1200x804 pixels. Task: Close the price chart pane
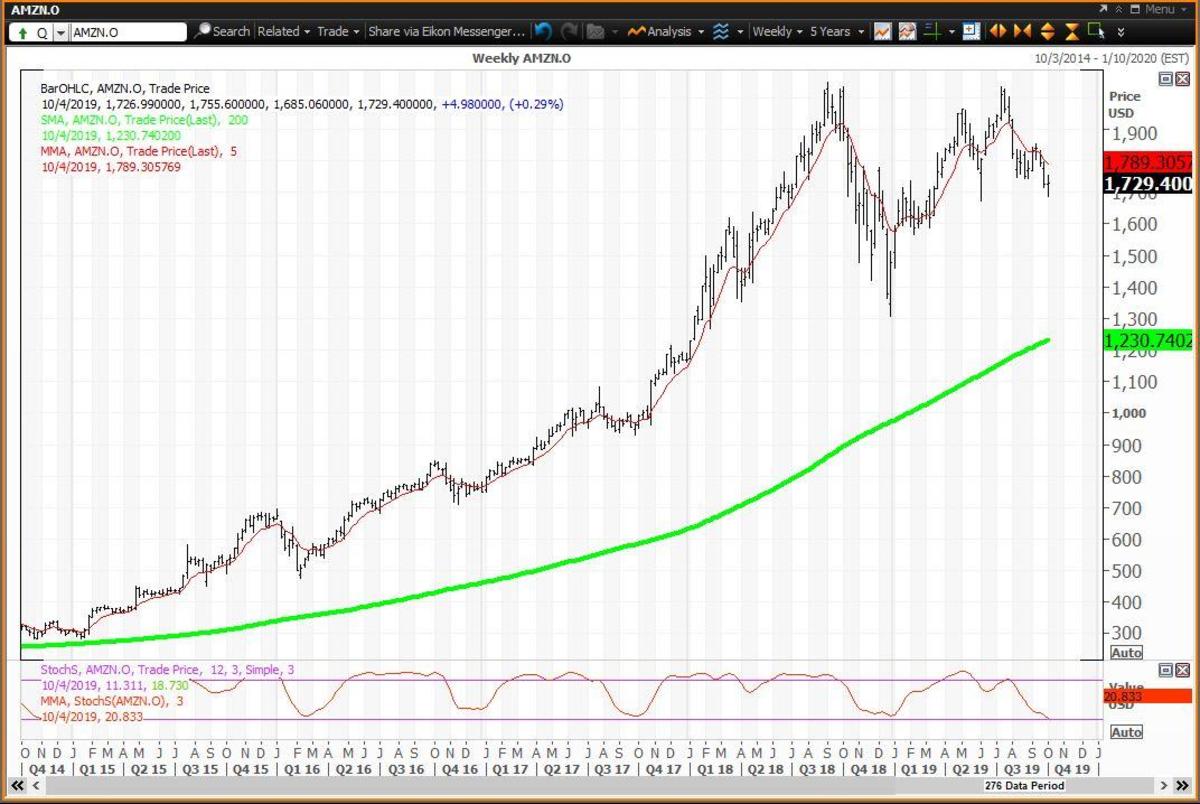tap(1181, 78)
